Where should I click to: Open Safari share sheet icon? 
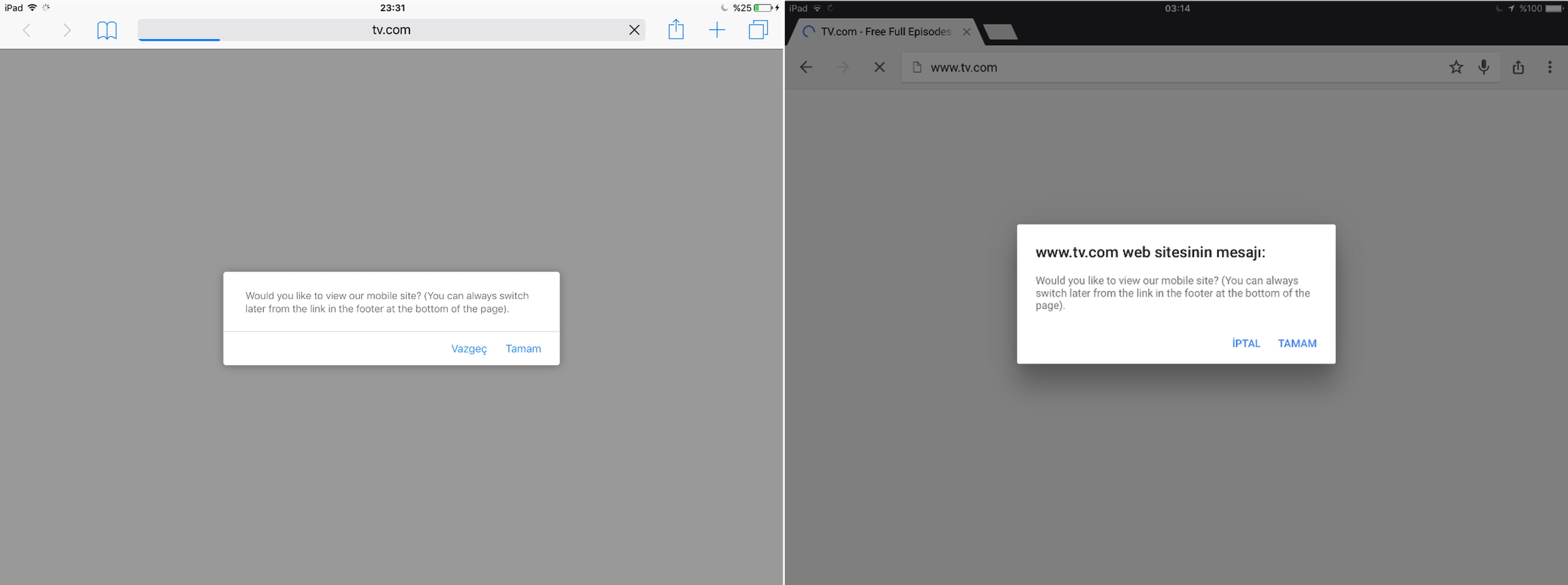pyautogui.click(x=676, y=29)
